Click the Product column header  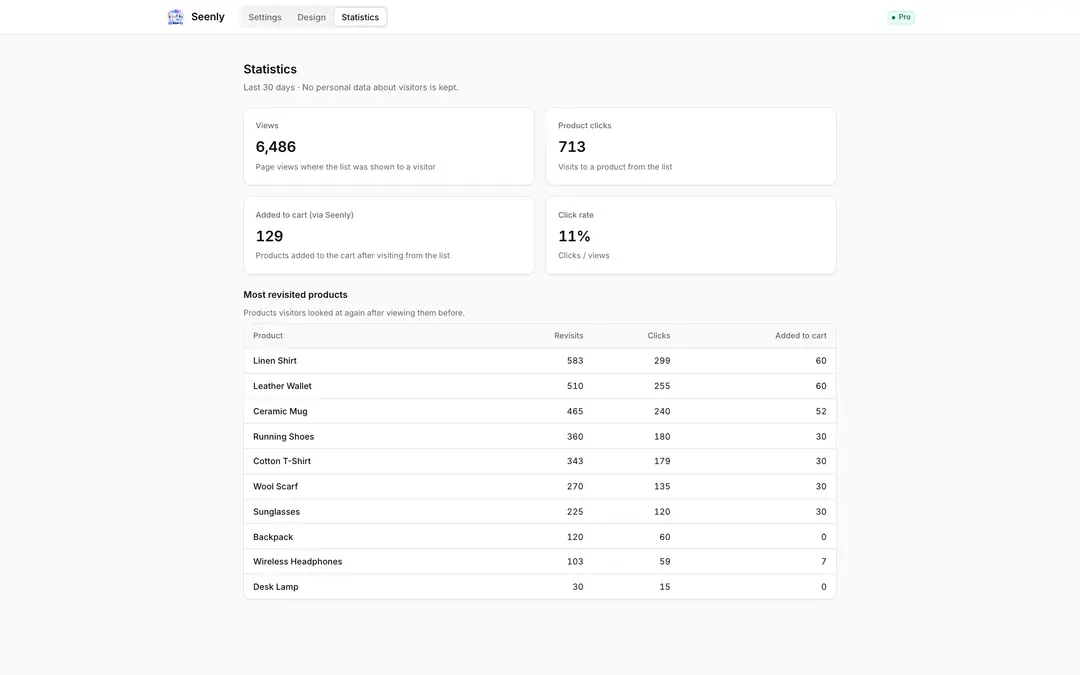coord(268,335)
